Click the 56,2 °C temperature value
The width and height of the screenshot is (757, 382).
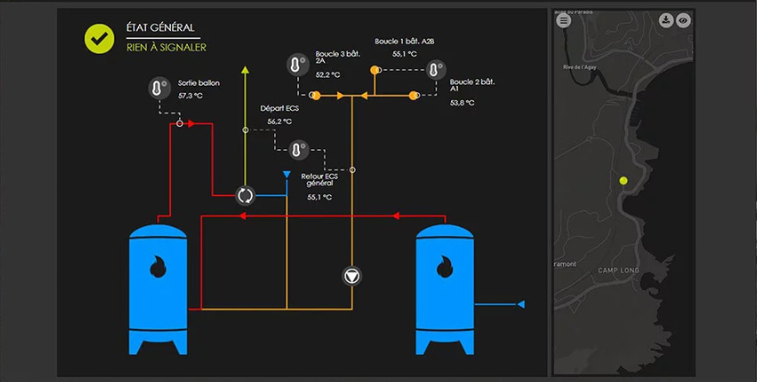tap(280, 122)
